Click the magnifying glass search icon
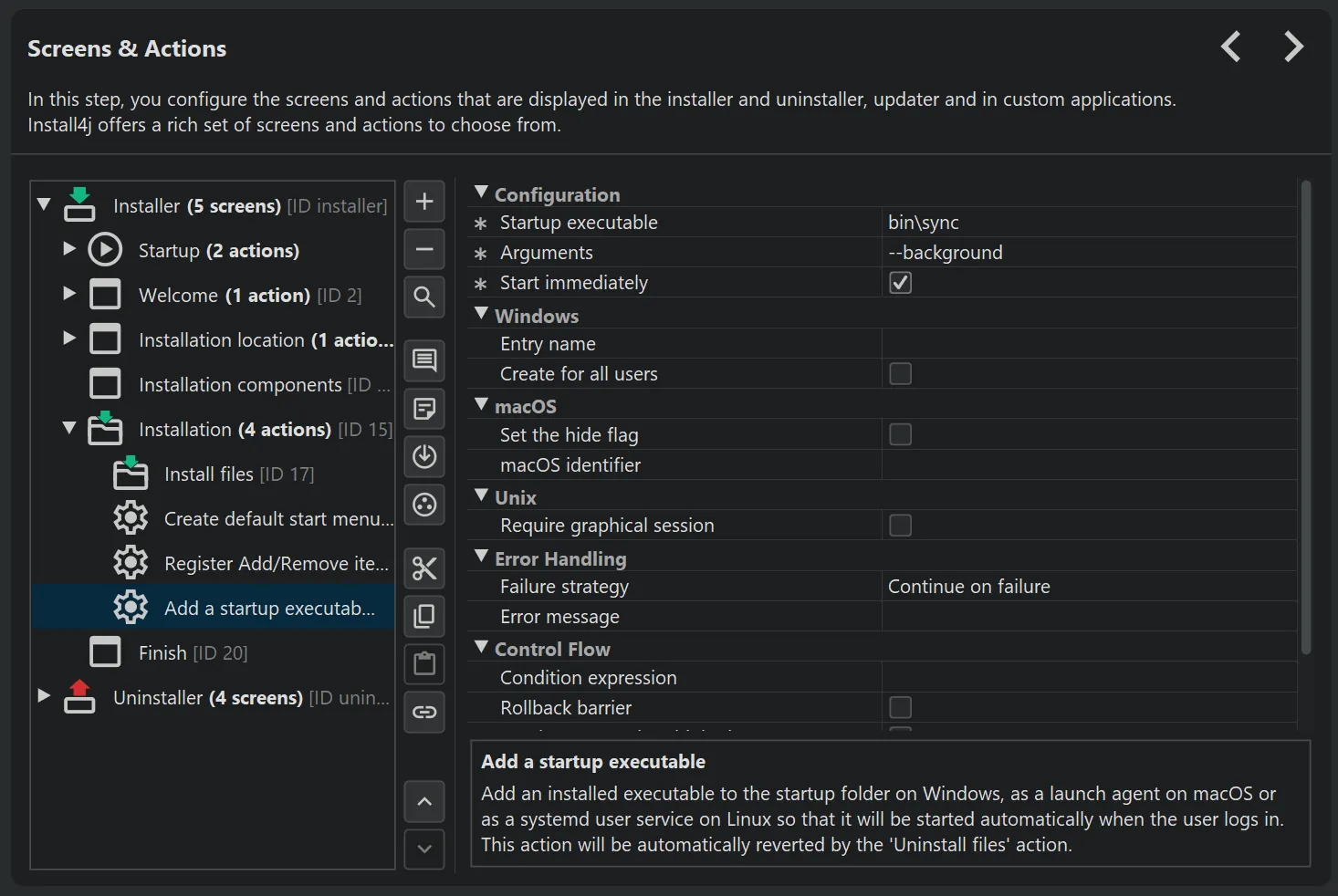1338x896 pixels. pos(424,297)
